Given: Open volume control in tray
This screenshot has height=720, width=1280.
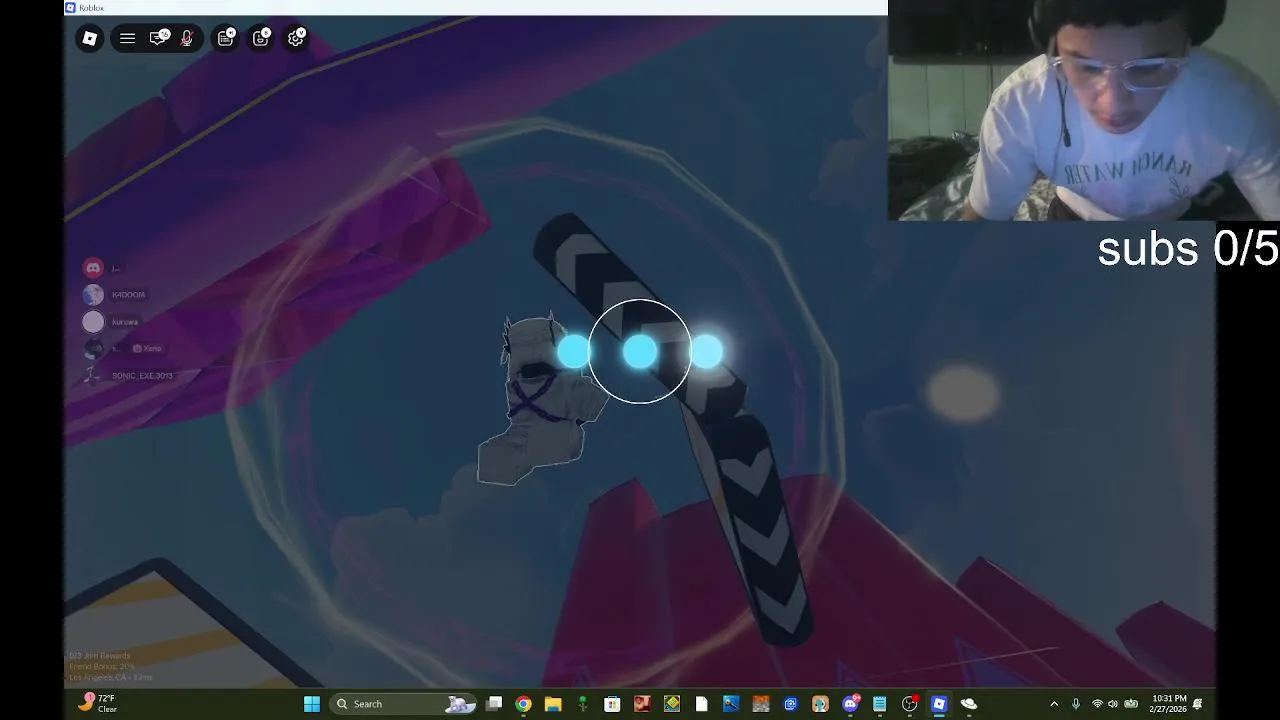Looking at the screenshot, I should (x=1113, y=704).
